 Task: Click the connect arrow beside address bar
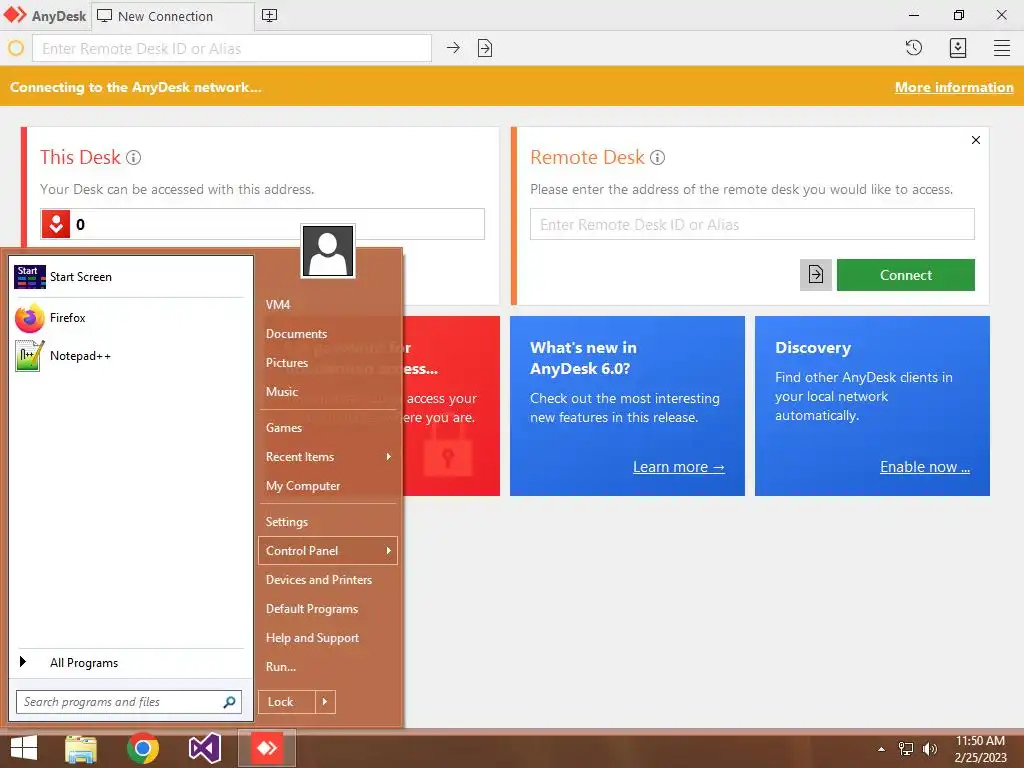point(453,48)
